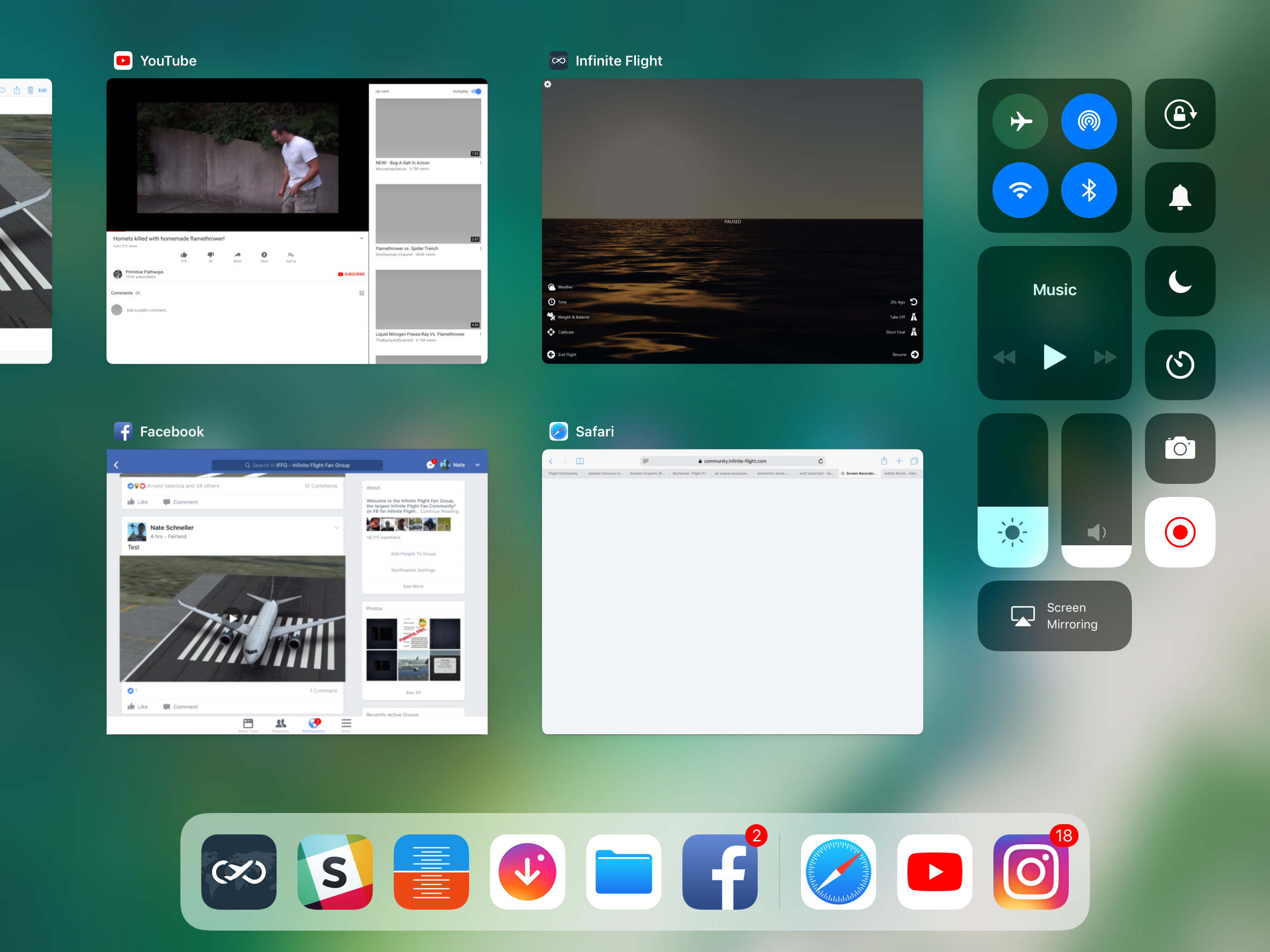The width and height of the screenshot is (1270, 952).
Task: Start screen recording in Control Center
Action: [1179, 532]
